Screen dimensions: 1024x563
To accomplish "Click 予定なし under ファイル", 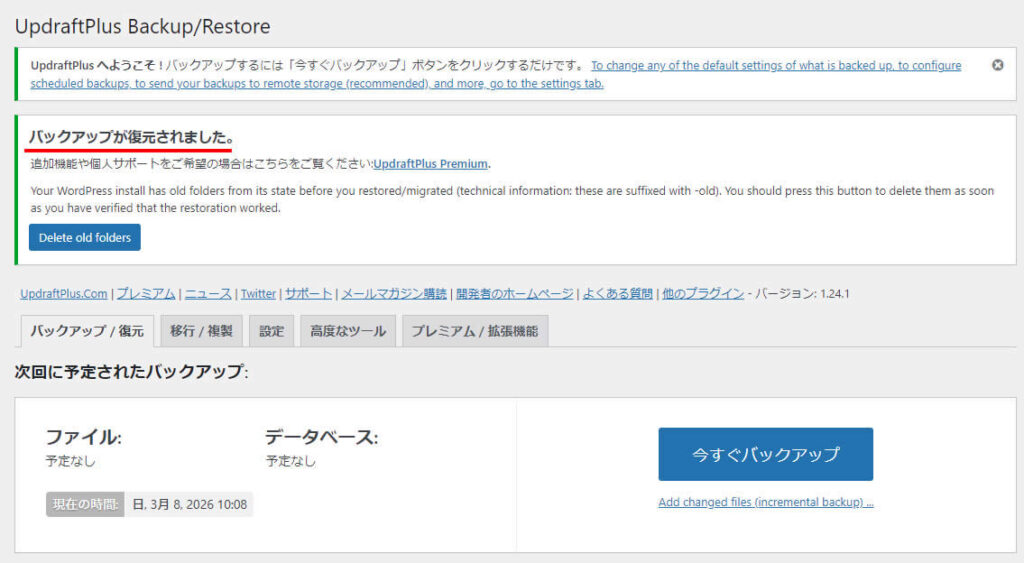I will point(70,461).
